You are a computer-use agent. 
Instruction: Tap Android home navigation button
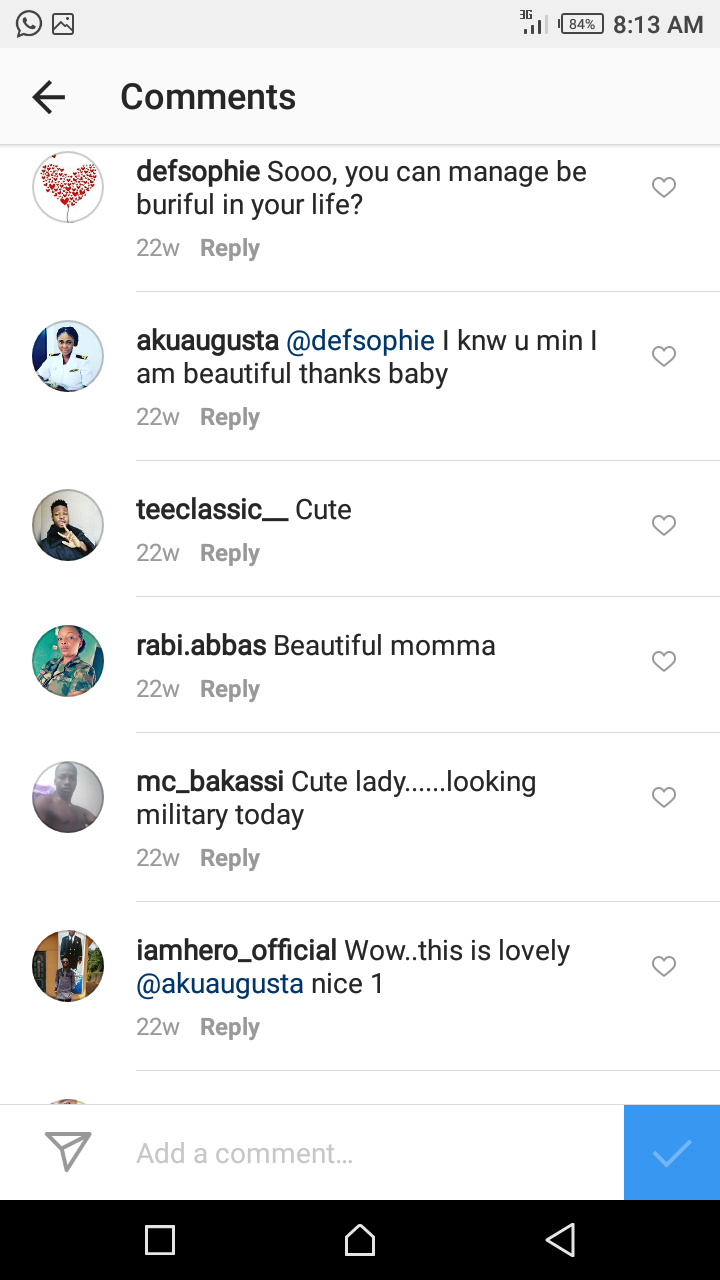coord(360,1240)
